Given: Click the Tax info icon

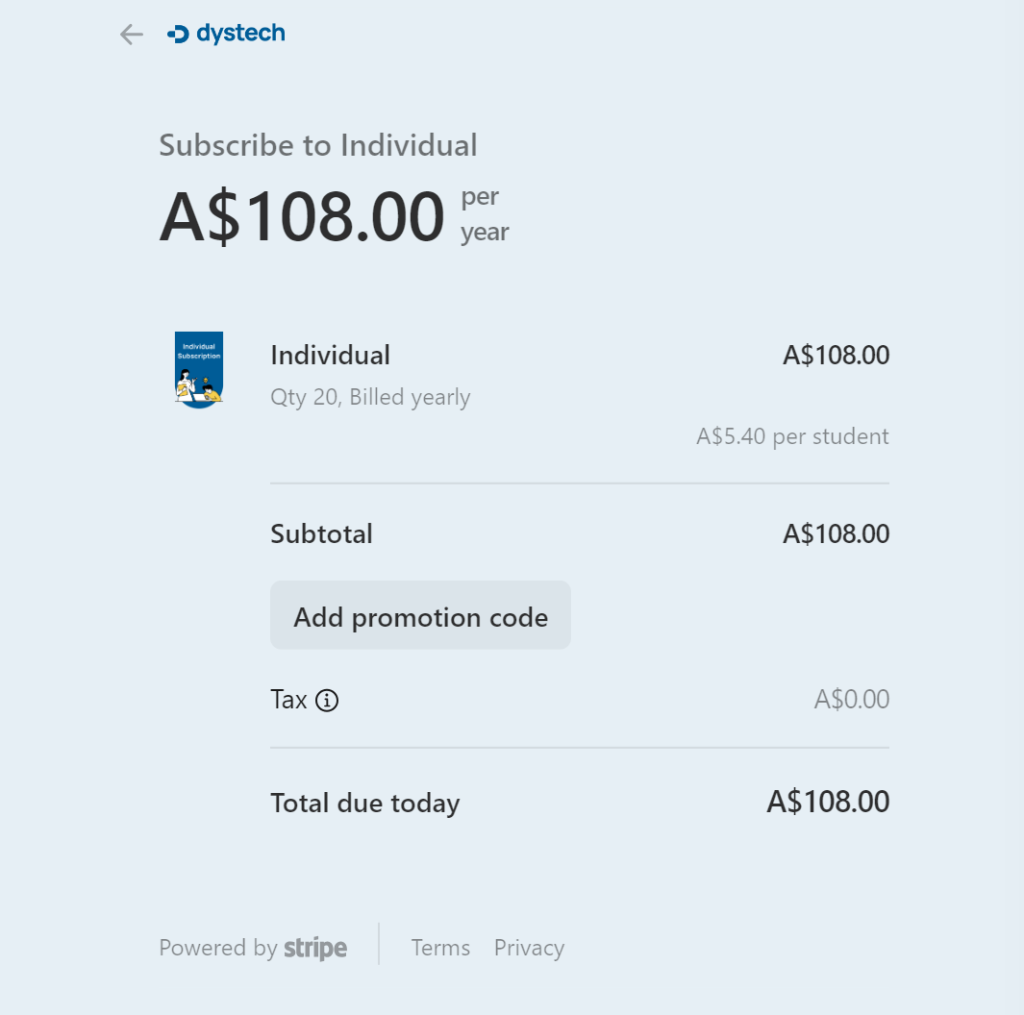Looking at the screenshot, I should click(327, 700).
